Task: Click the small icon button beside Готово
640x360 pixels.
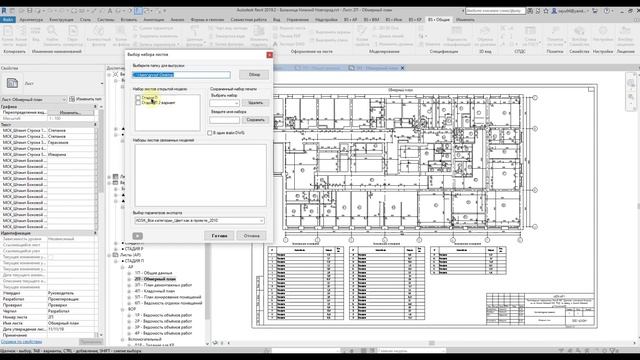Action: pos(138,236)
